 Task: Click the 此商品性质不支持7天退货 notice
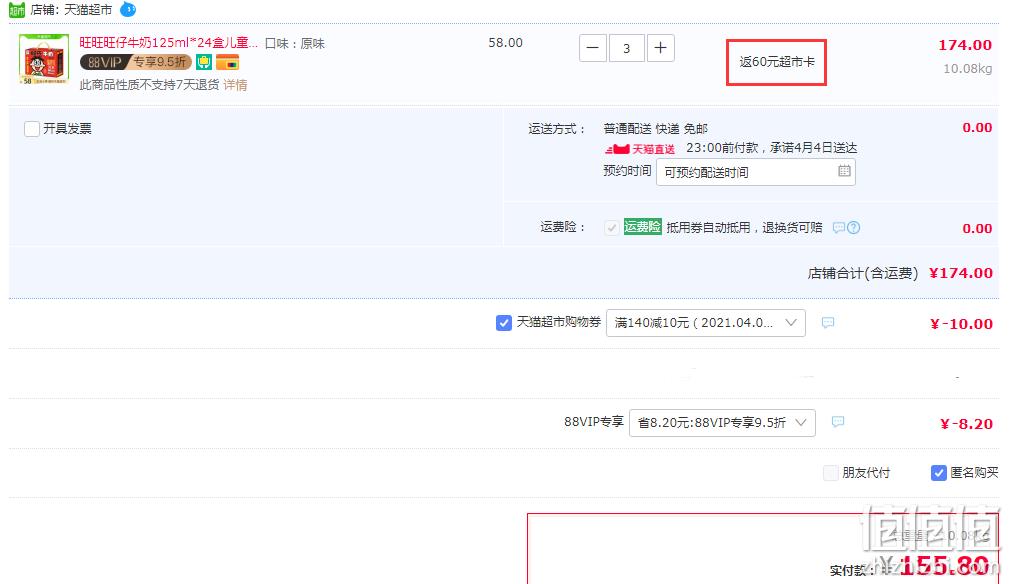(x=149, y=85)
